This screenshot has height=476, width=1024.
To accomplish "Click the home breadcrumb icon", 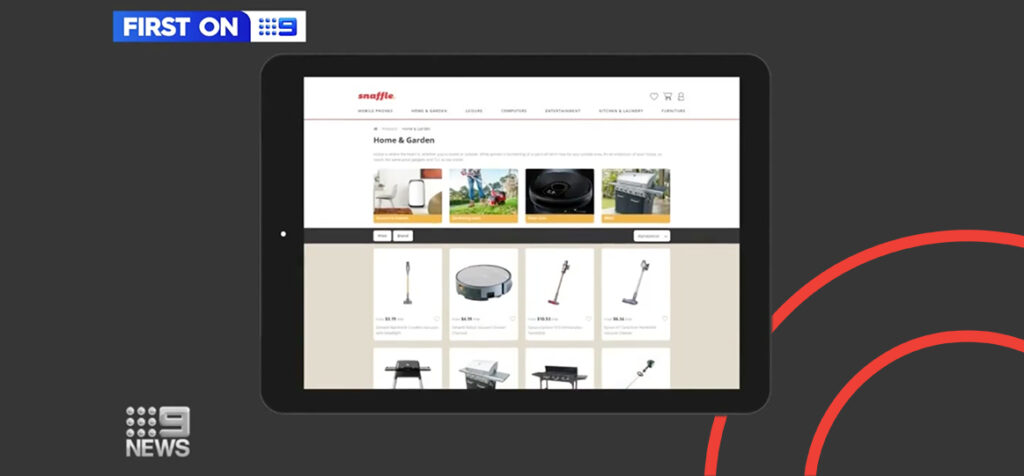I will point(375,129).
